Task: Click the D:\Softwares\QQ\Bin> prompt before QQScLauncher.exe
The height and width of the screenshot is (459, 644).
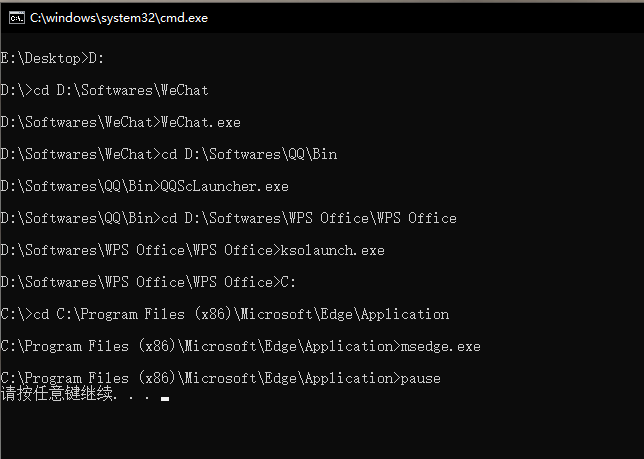Action: click(x=80, y=186)
